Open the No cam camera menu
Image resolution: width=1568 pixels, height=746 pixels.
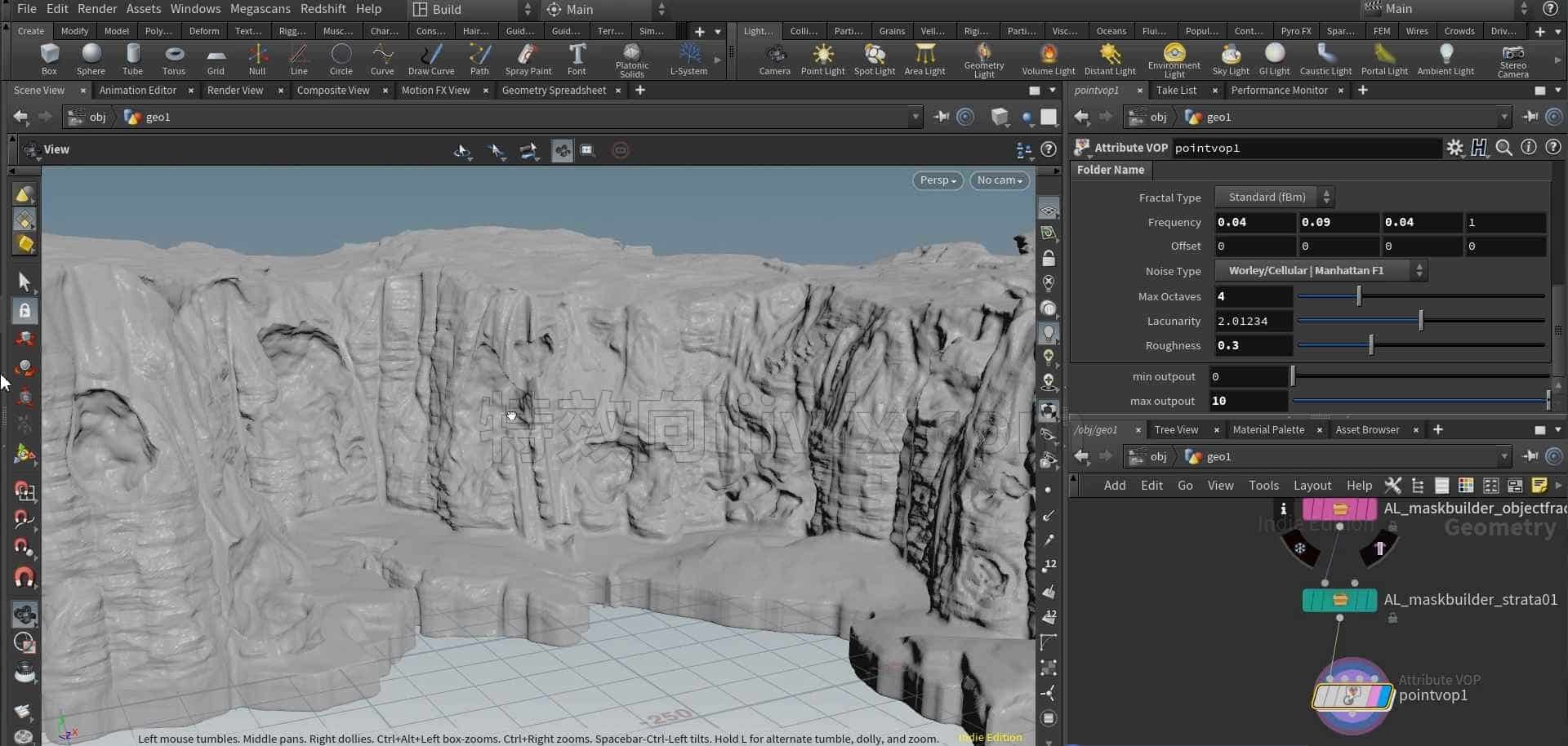click(x=1000, y=180)
